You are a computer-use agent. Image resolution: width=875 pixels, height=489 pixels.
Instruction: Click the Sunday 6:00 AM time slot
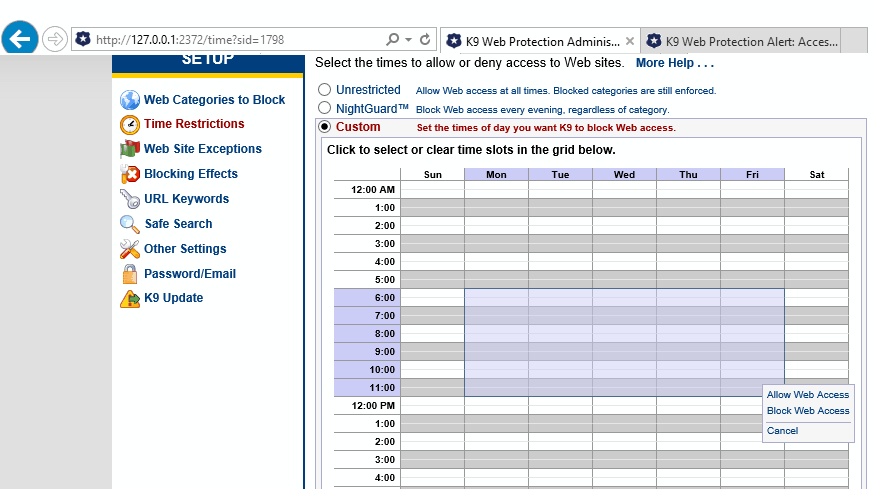coord(432,298)
